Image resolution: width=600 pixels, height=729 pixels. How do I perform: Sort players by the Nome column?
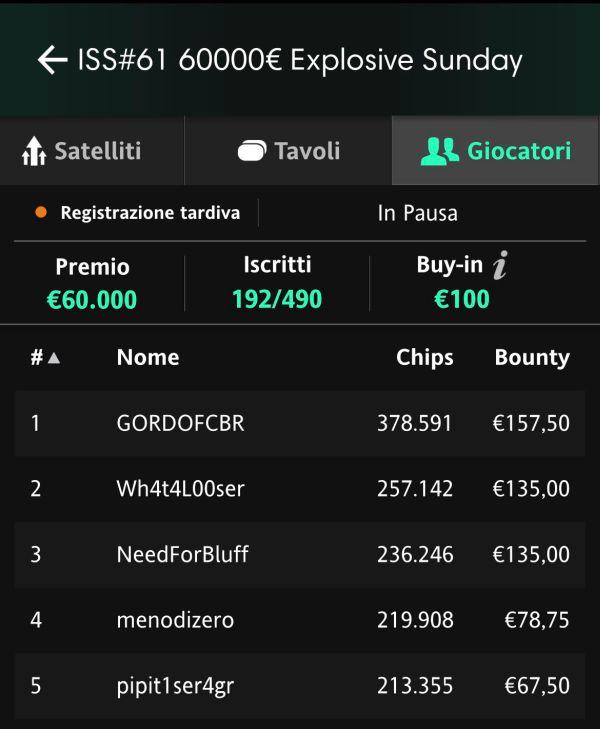[148, 357]
